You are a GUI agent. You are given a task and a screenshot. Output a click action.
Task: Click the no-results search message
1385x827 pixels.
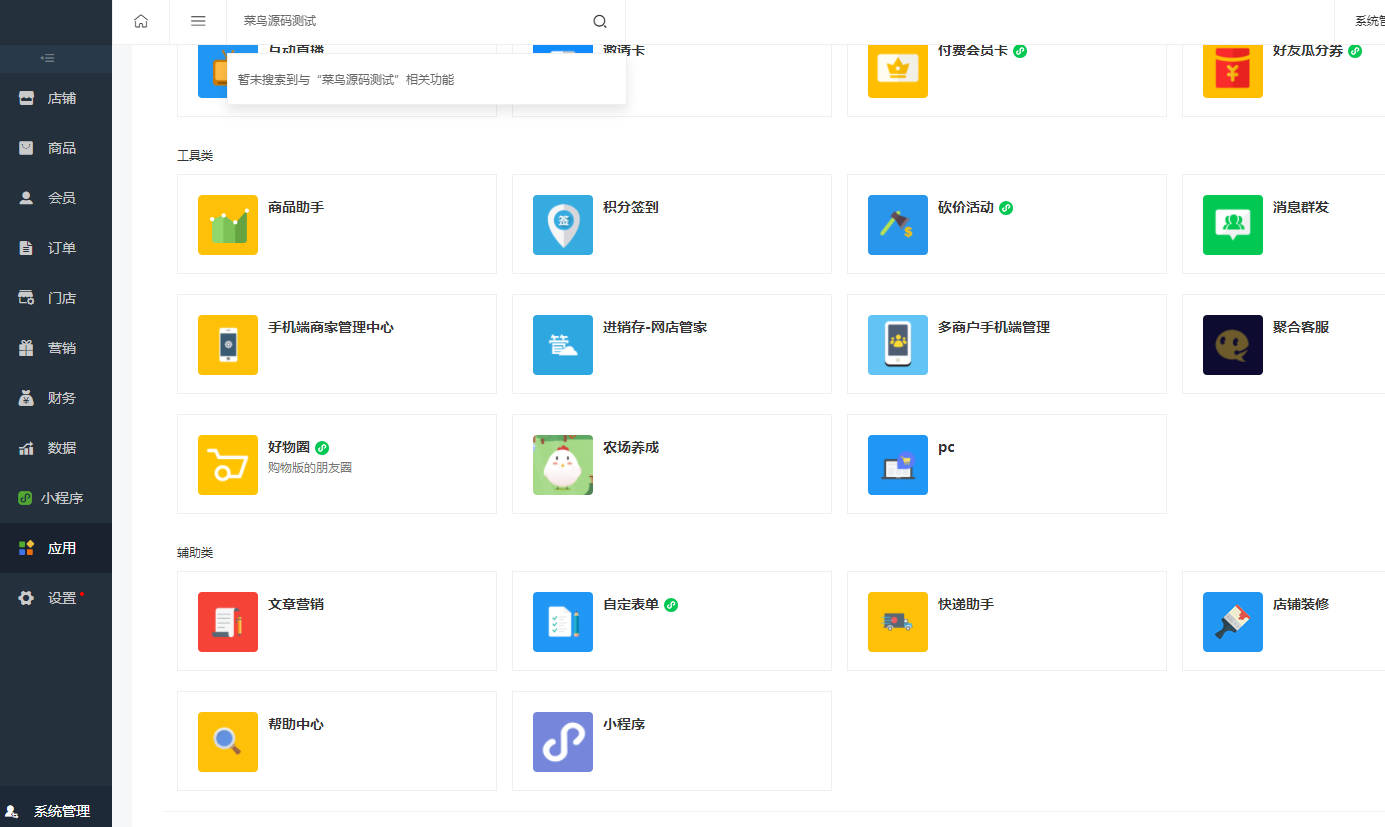point(346,79)
